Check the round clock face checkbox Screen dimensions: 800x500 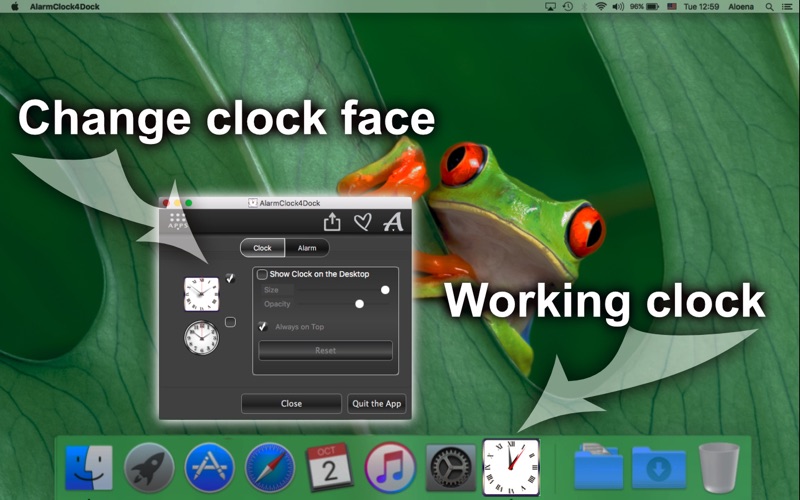pos(230,322)
